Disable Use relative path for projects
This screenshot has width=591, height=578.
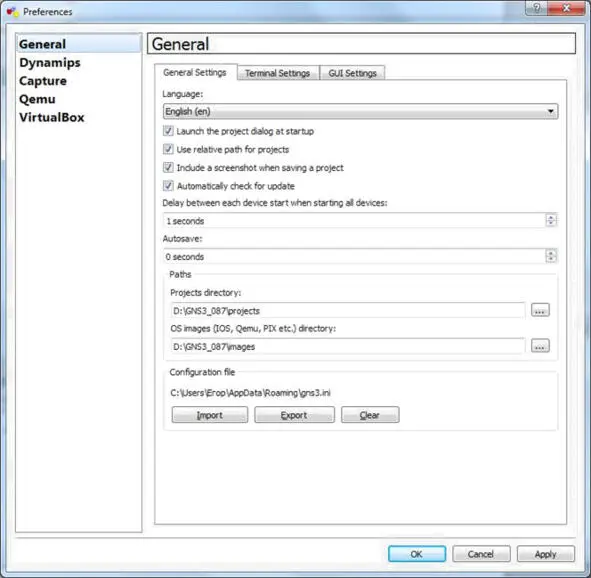168,149
